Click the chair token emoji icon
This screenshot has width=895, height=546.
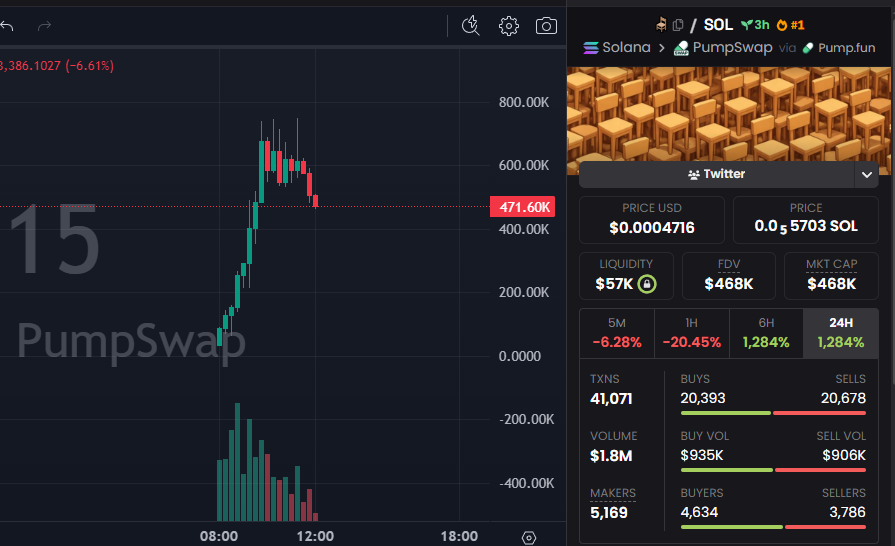click(661, 25)
